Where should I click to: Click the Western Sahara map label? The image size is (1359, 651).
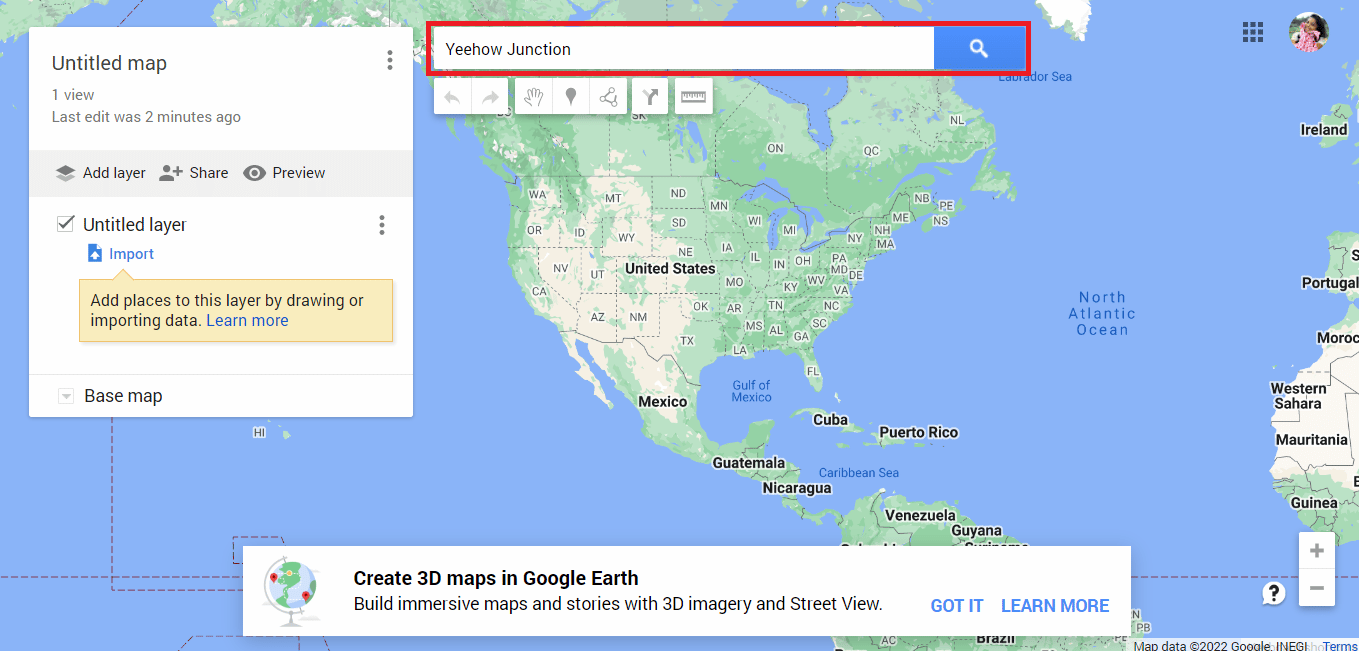point(1298,396)
